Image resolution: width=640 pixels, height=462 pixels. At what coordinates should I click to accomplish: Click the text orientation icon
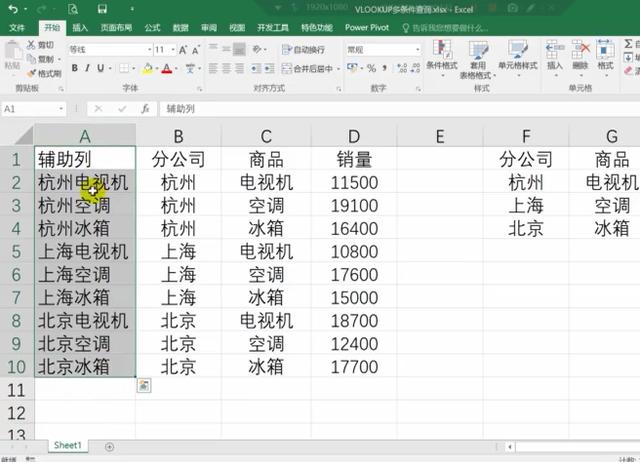point(257,49)
